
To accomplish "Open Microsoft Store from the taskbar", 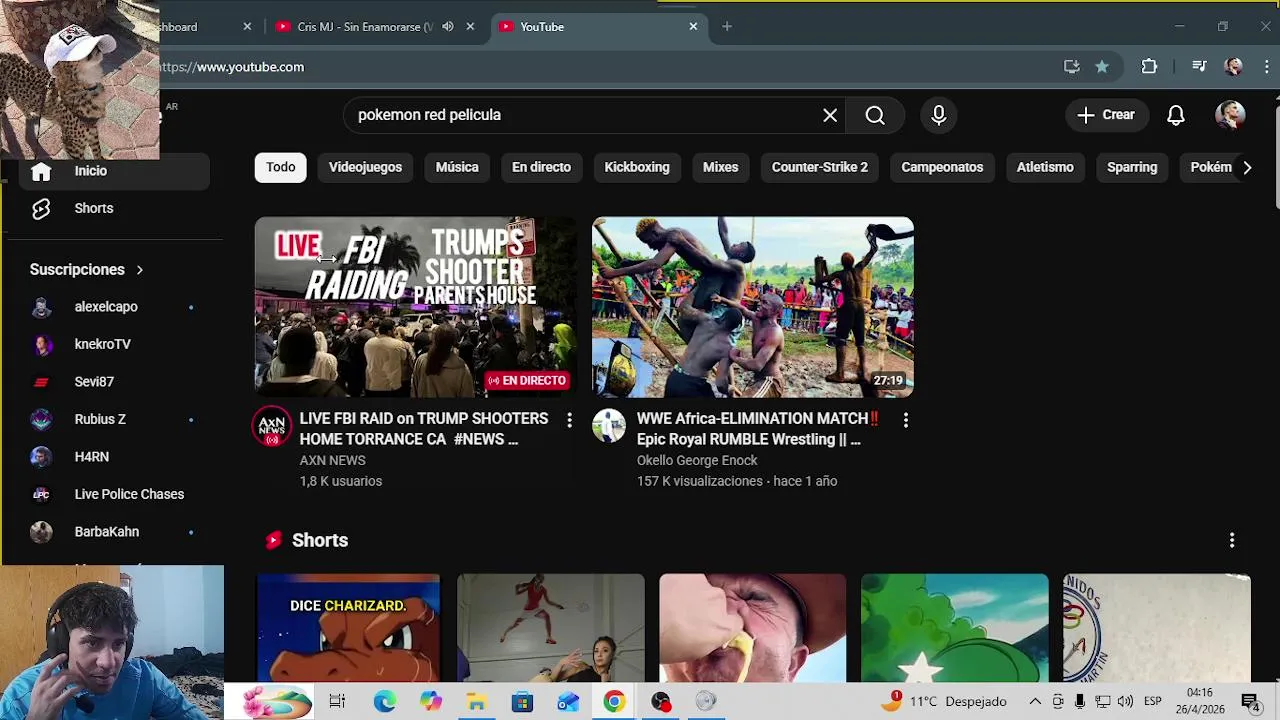I will click(523, 702).
